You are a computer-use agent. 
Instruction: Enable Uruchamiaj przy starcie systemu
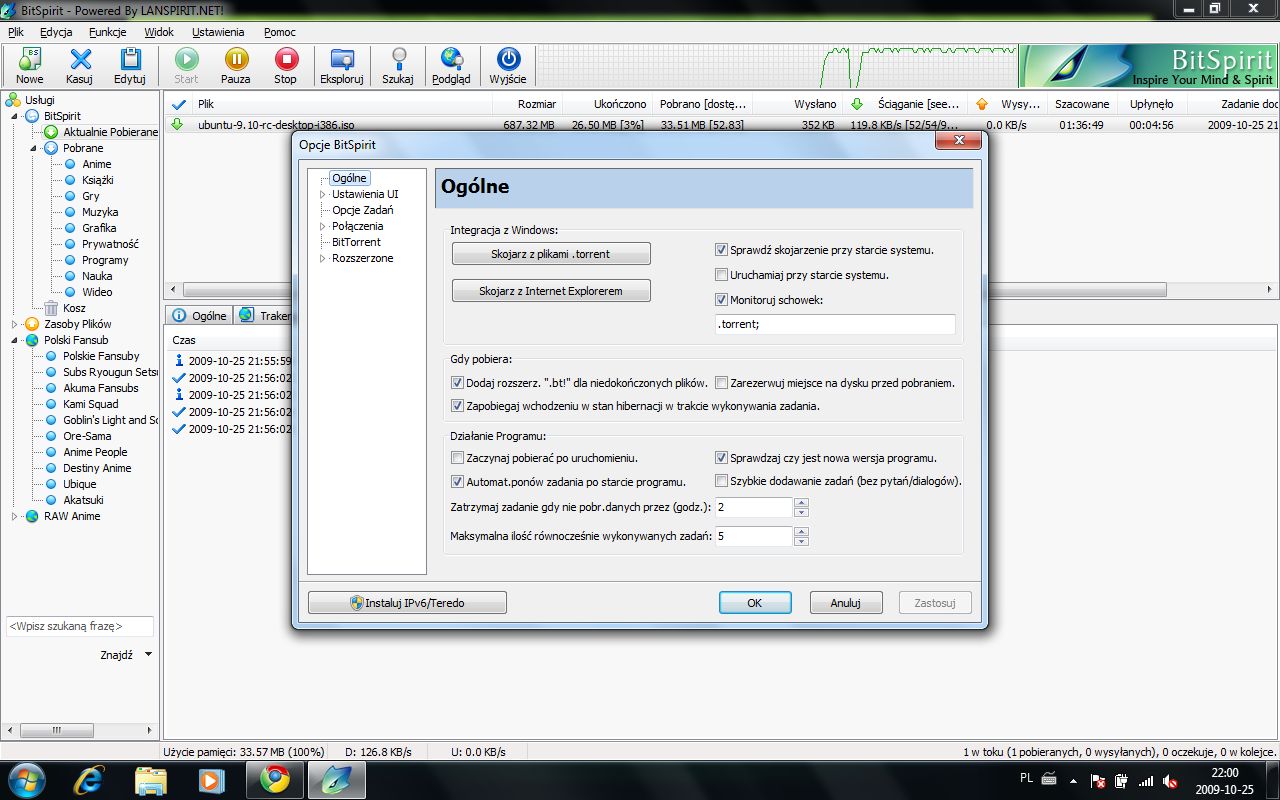(x=721, y=275)
